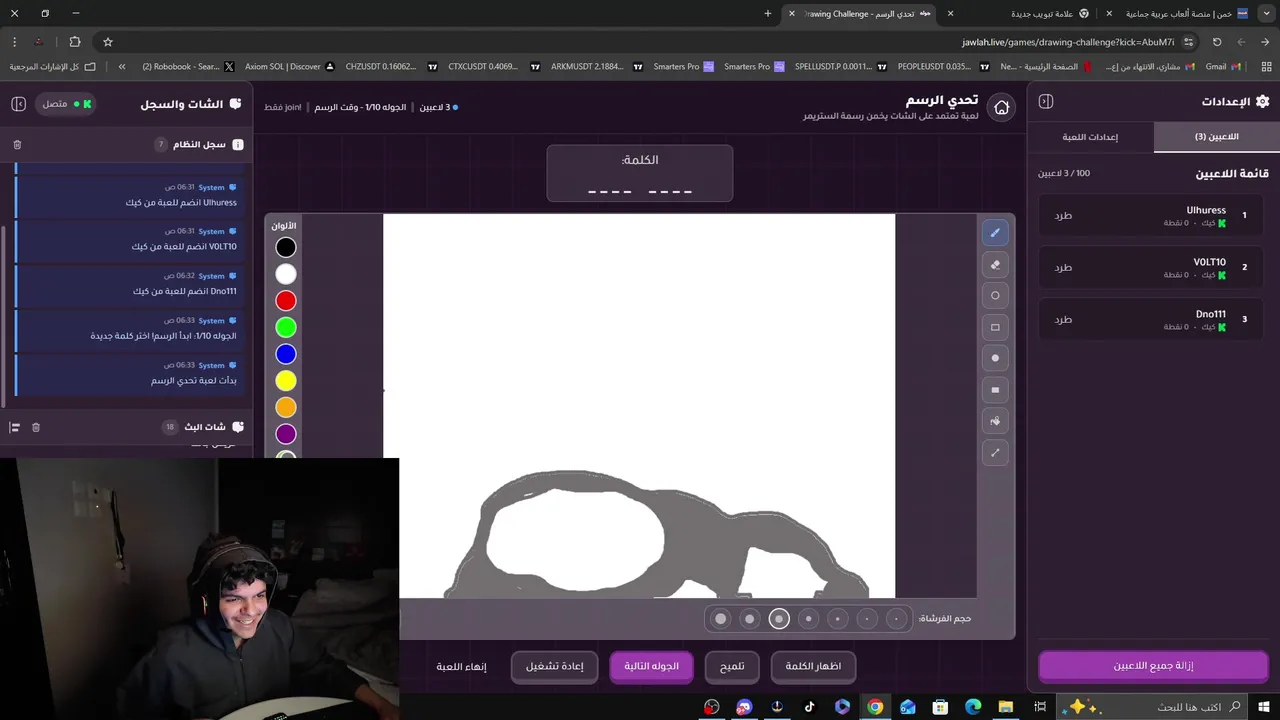Pick the green color swatch

click(x=286, y=327)
